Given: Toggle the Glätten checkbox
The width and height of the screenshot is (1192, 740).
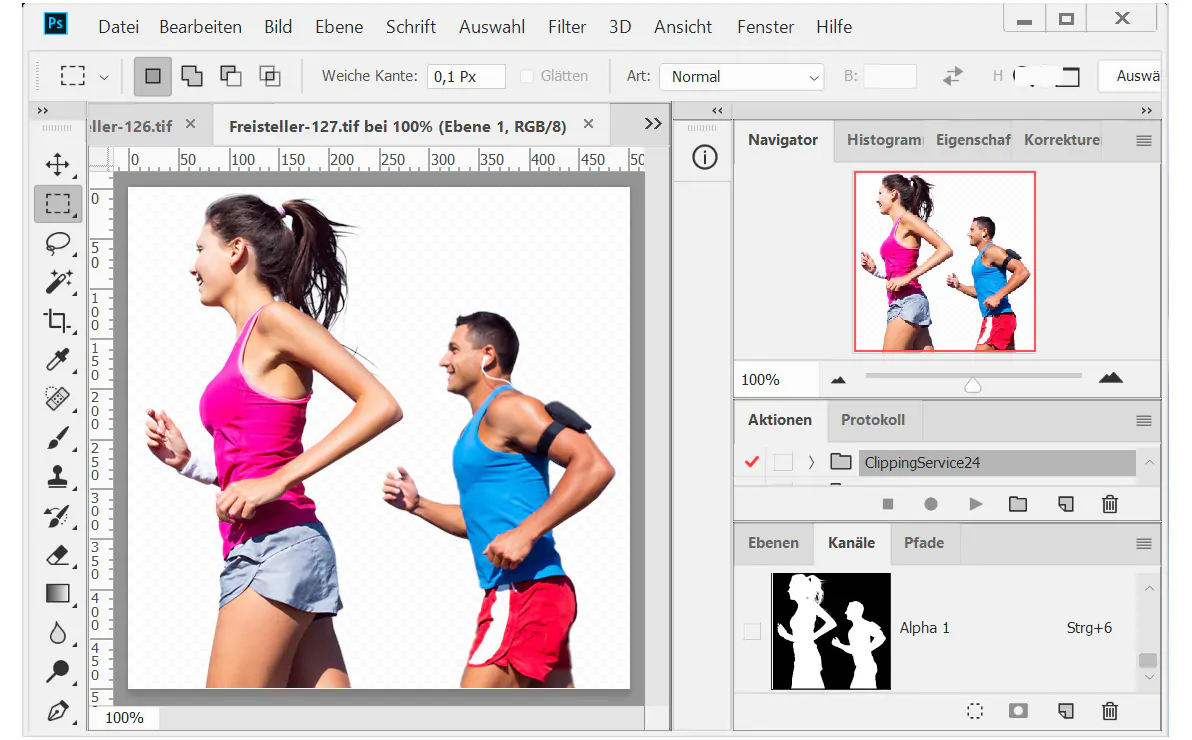Looking at the screenshot, I should coord(525,75).
